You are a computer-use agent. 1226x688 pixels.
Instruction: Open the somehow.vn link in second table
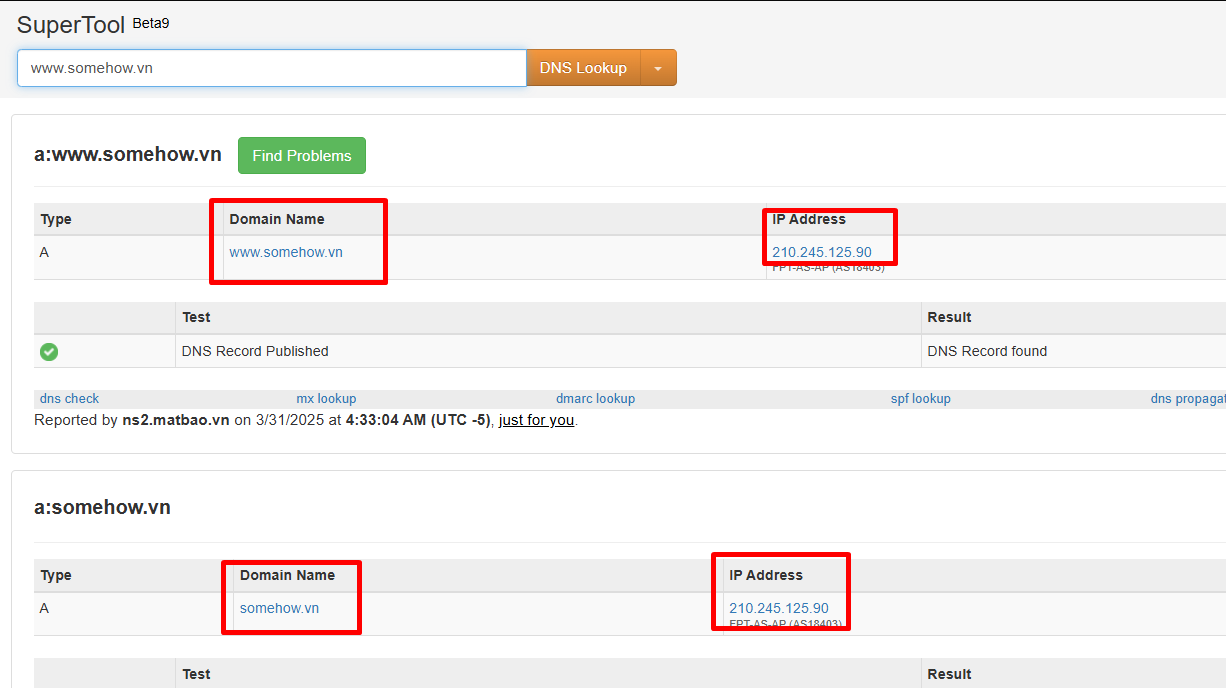click(x=279, y=608)
